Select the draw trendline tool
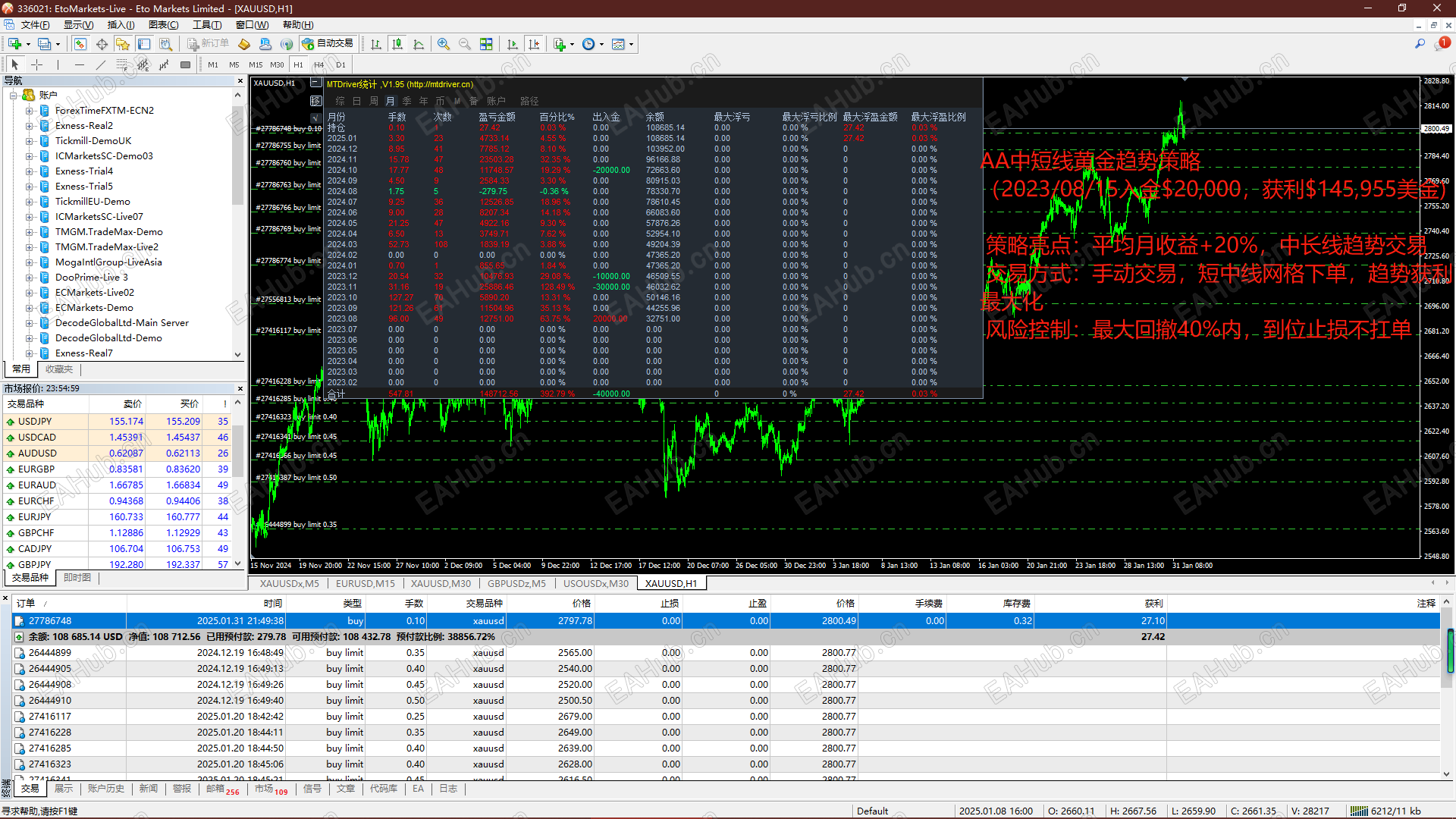 pyautogui.click(x=101, y=64)
